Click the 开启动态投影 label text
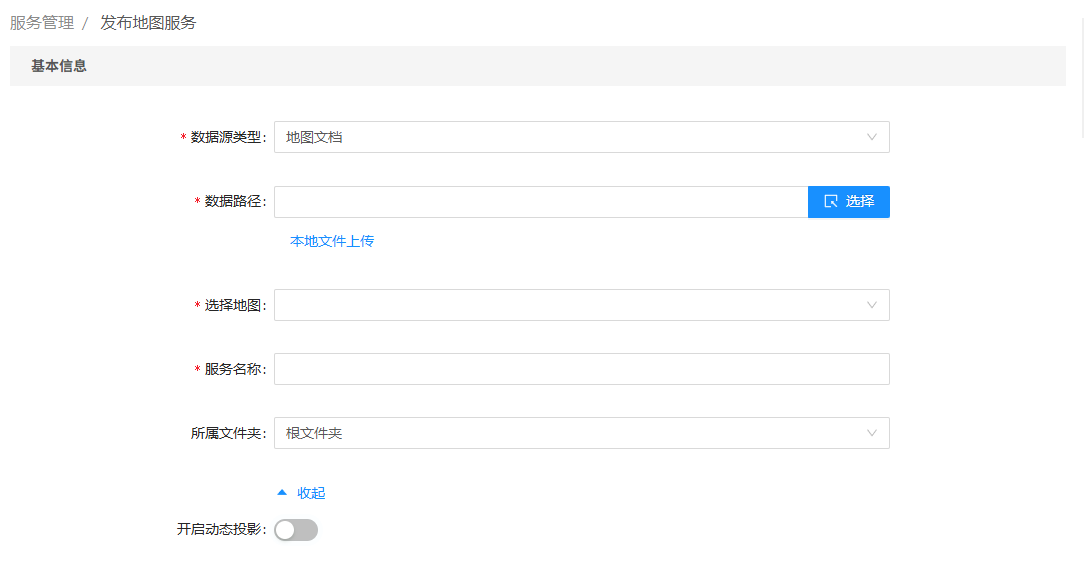Viewport: 1085px width, 566px height. (x=220, y=530)
